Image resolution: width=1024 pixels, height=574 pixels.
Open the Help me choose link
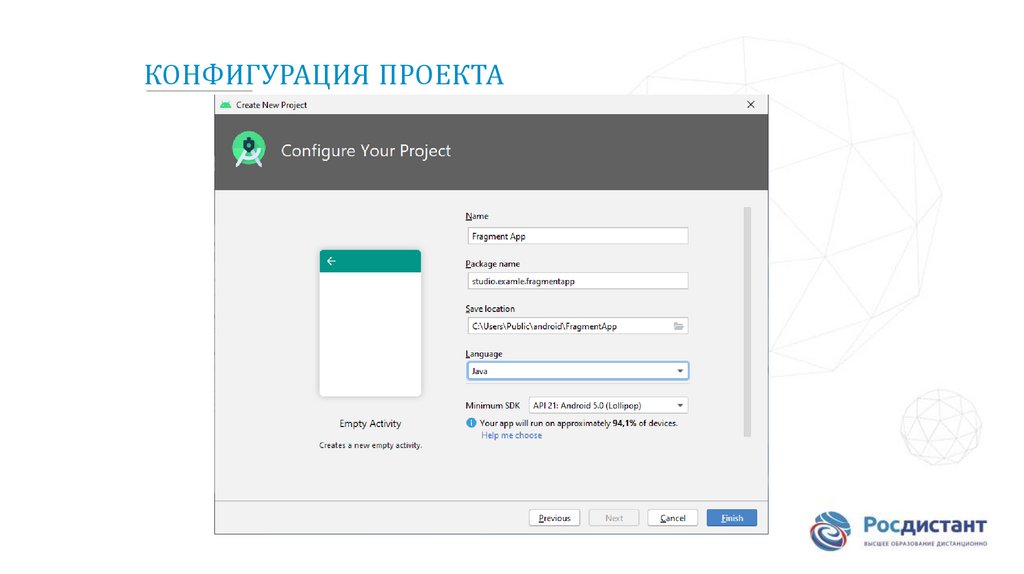pyautogui.click(x=511, y=435)
